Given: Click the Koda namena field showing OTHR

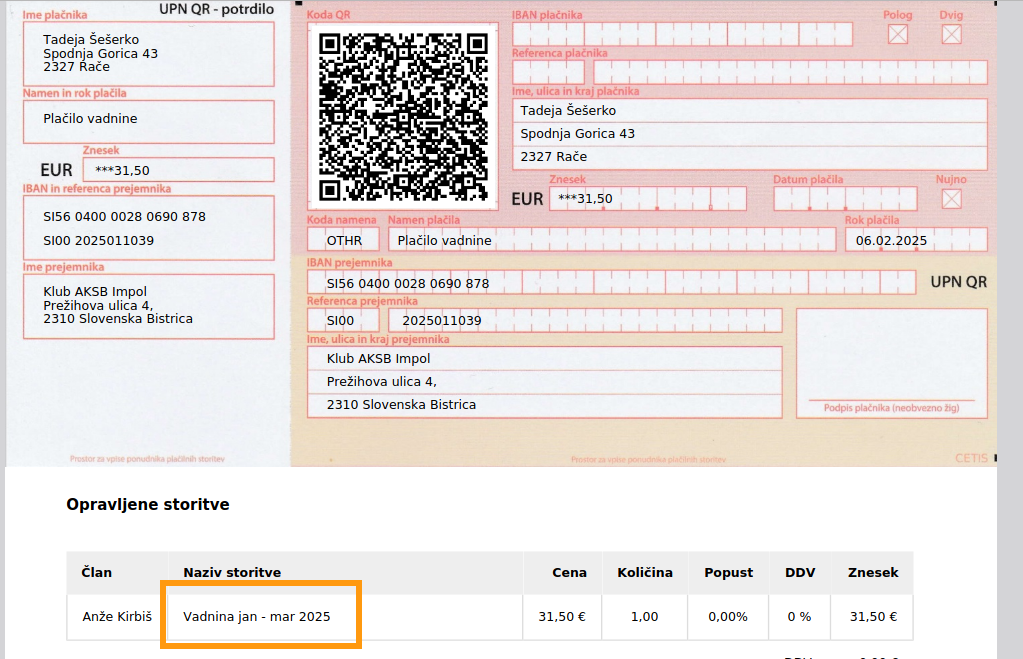Looking at the screenshot, I should tap(344, 240).
